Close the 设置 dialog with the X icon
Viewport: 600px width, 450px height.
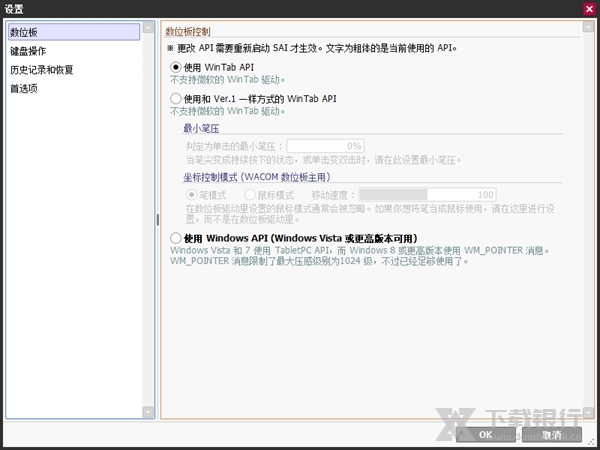tap(589, 9)
